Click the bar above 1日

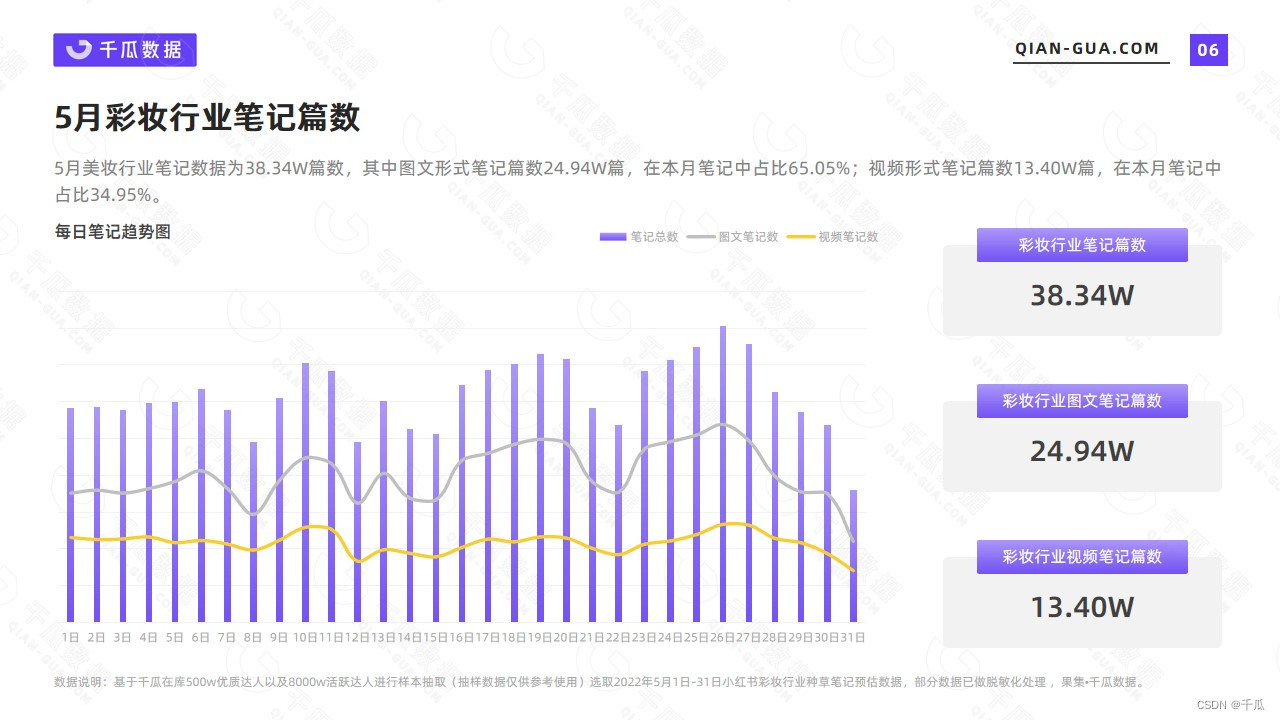[x=71, y=515]
